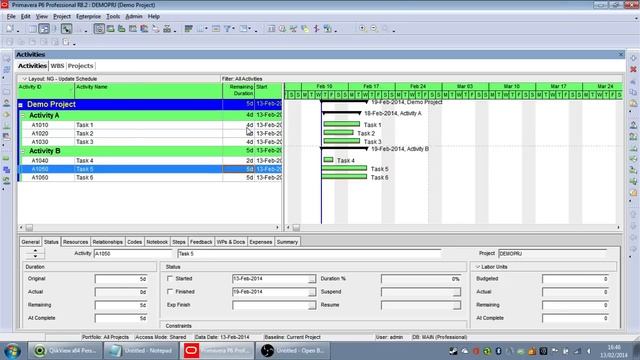640x360 pixels.
Task: Click the activity navigation up/down stepper
Action: 35,253
